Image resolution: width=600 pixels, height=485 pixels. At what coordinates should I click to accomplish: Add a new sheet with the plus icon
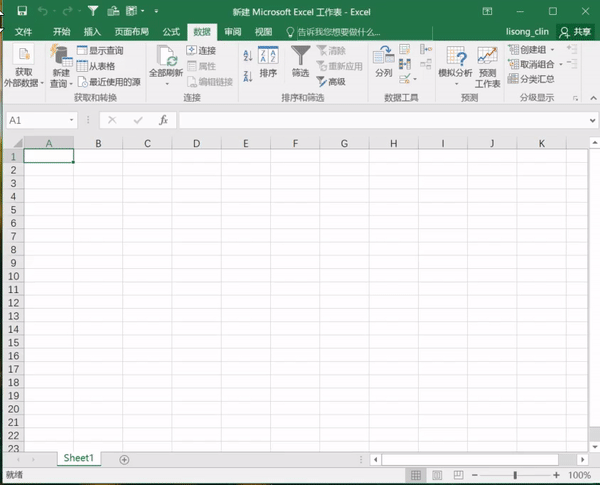click(124, 459)
